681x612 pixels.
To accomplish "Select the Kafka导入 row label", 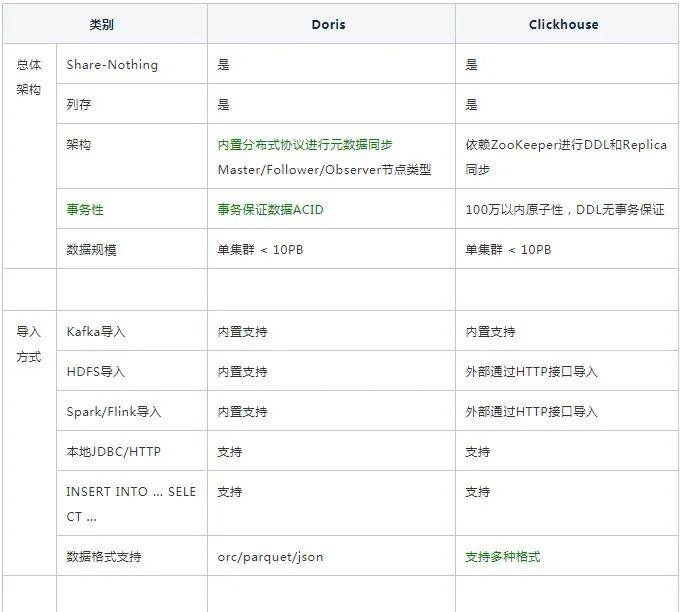I will 96,332.
